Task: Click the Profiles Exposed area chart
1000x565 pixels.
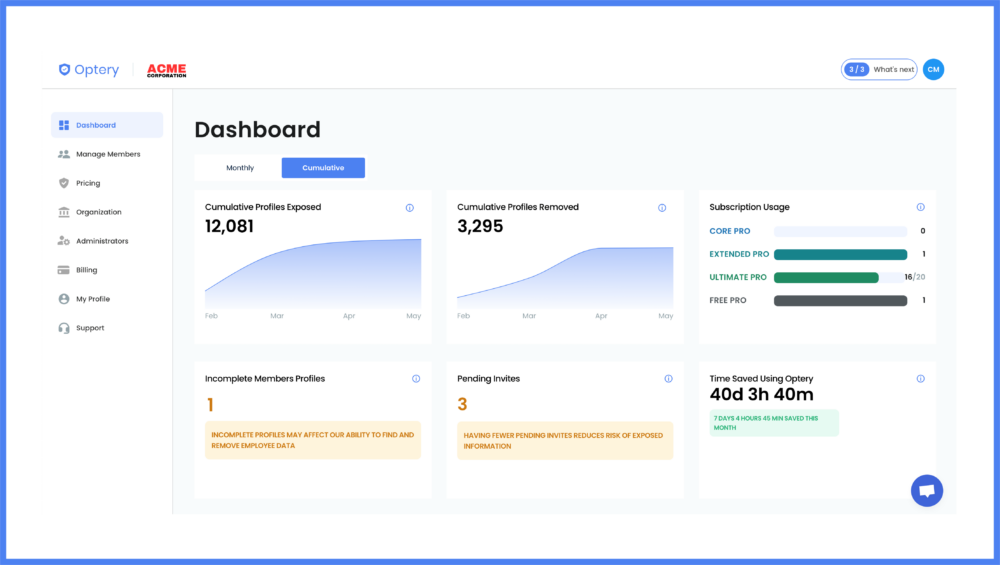Action: click(x=312, y=274)
